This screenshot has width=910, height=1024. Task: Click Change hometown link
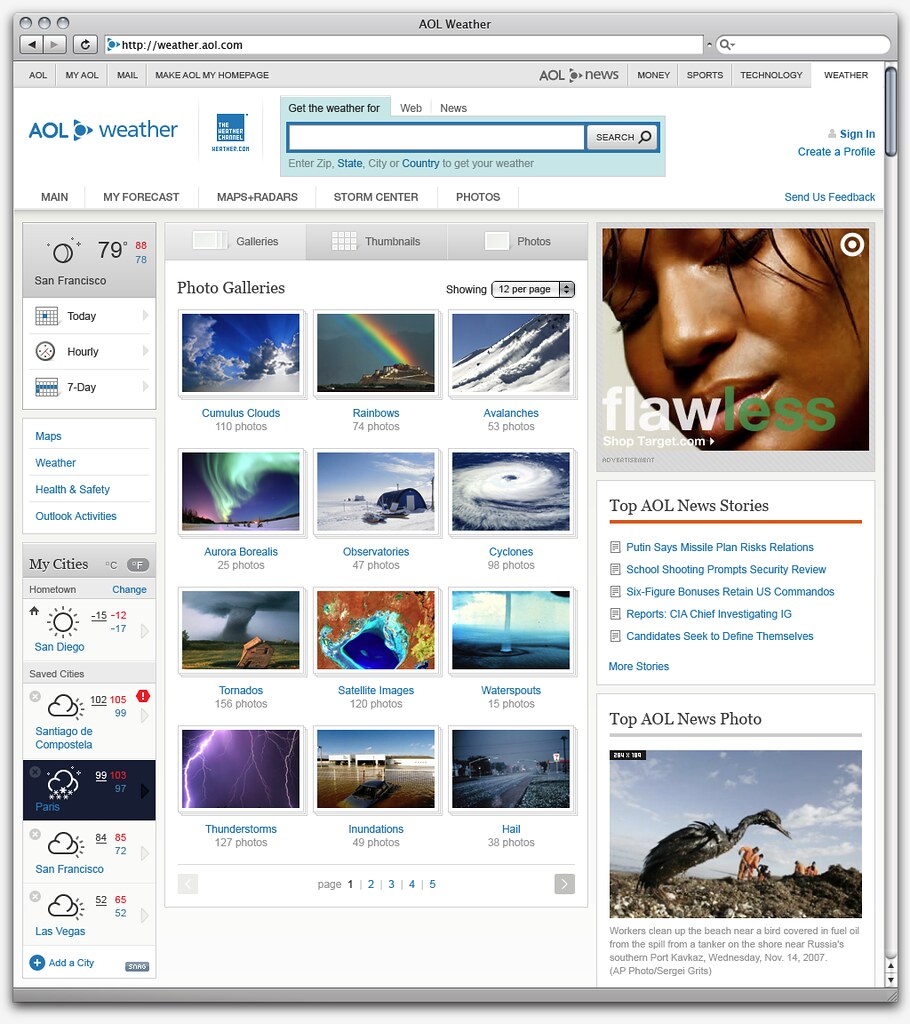[129, 589]
